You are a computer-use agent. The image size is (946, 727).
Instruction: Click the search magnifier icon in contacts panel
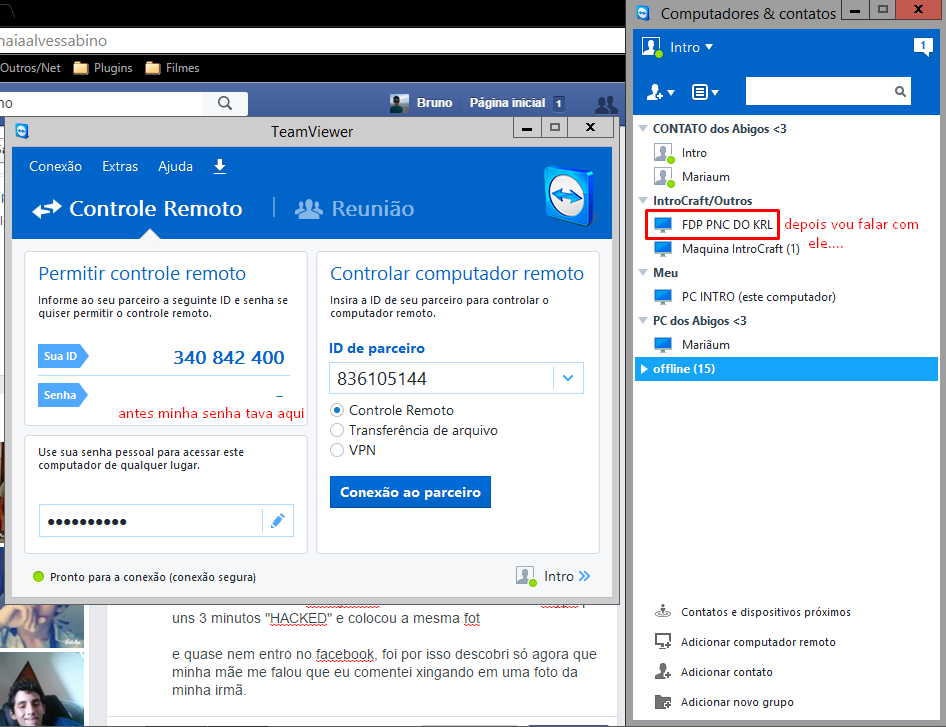[900, 91]
